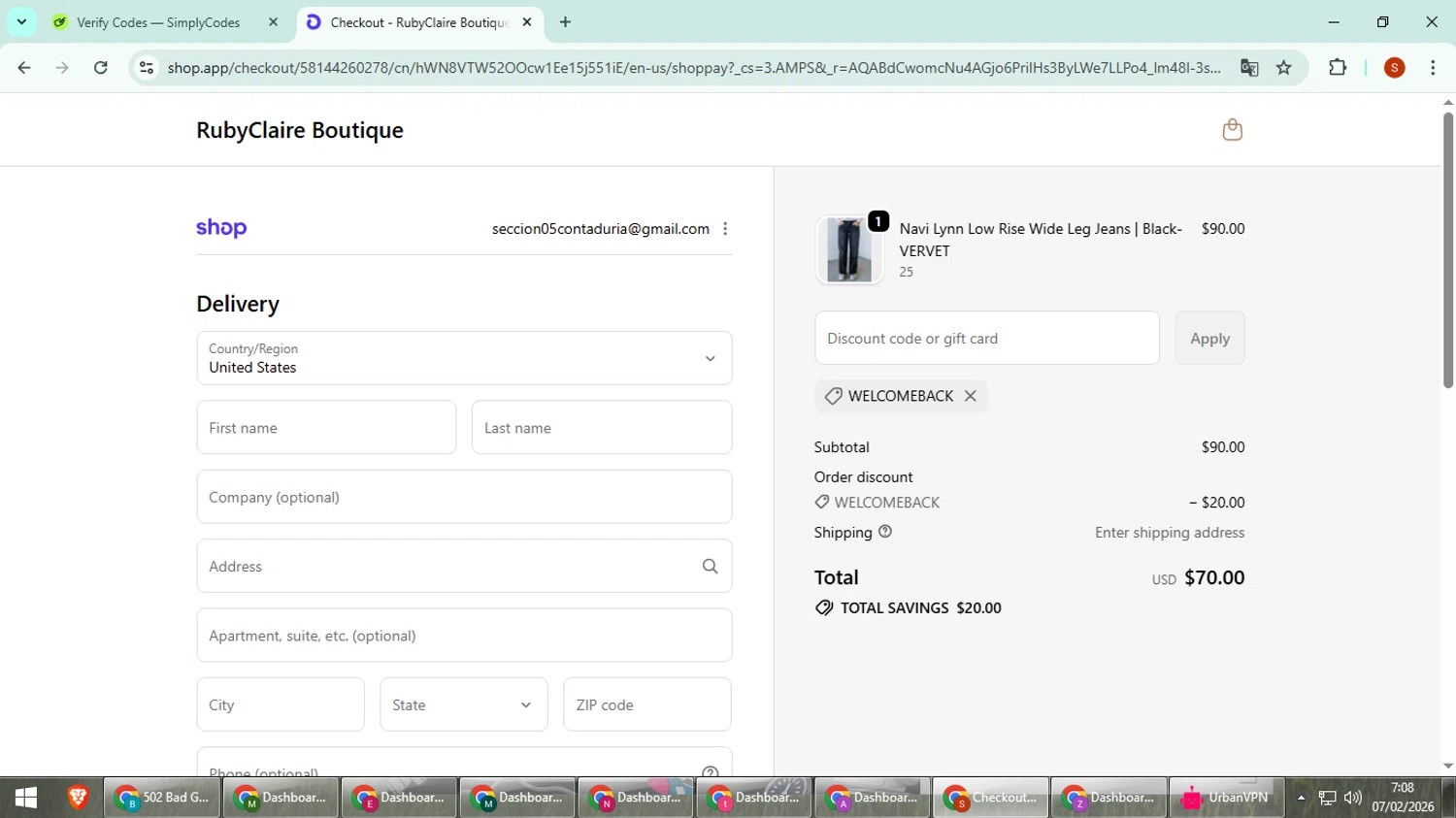Click the page vertical scrollbar
Image resolution: width=1456 pixels, height=818 pixels.
point(1447,250)
